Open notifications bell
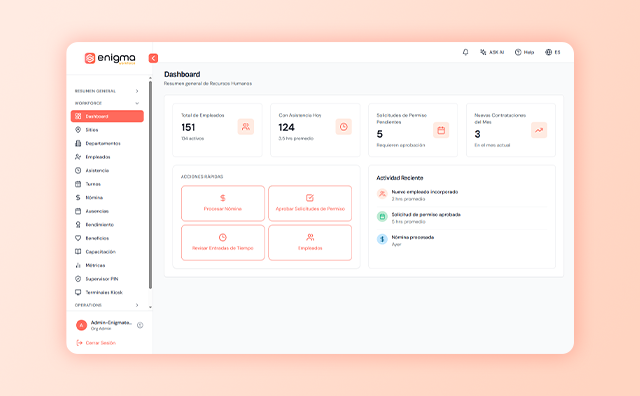Screen dimensions: 640x396 (465, 52)
